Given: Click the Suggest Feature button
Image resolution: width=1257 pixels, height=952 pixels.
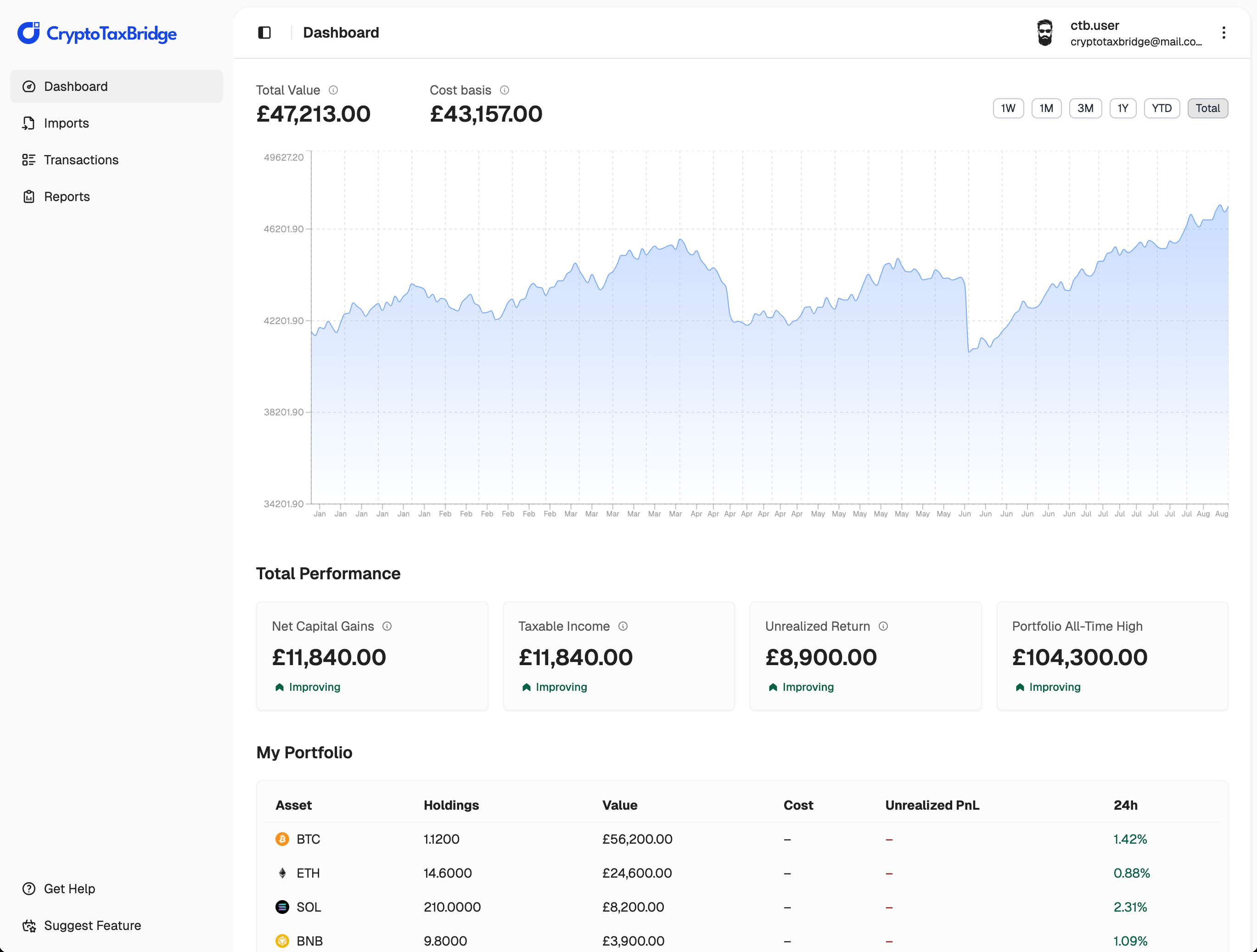Looking at the screenshot, I should click(x=92, y=925).
